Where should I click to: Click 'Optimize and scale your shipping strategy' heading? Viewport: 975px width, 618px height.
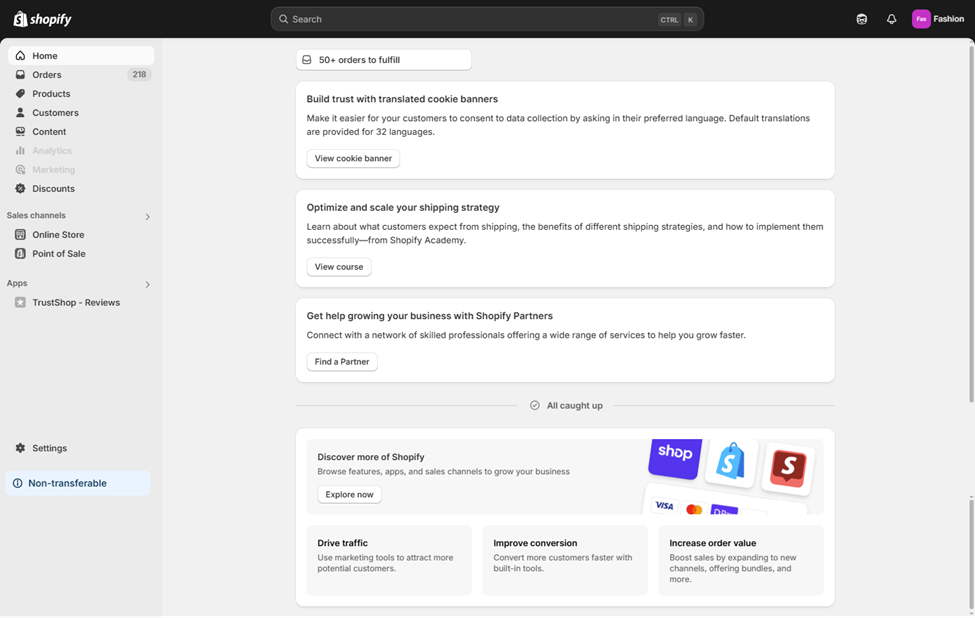tap(403, 207)
